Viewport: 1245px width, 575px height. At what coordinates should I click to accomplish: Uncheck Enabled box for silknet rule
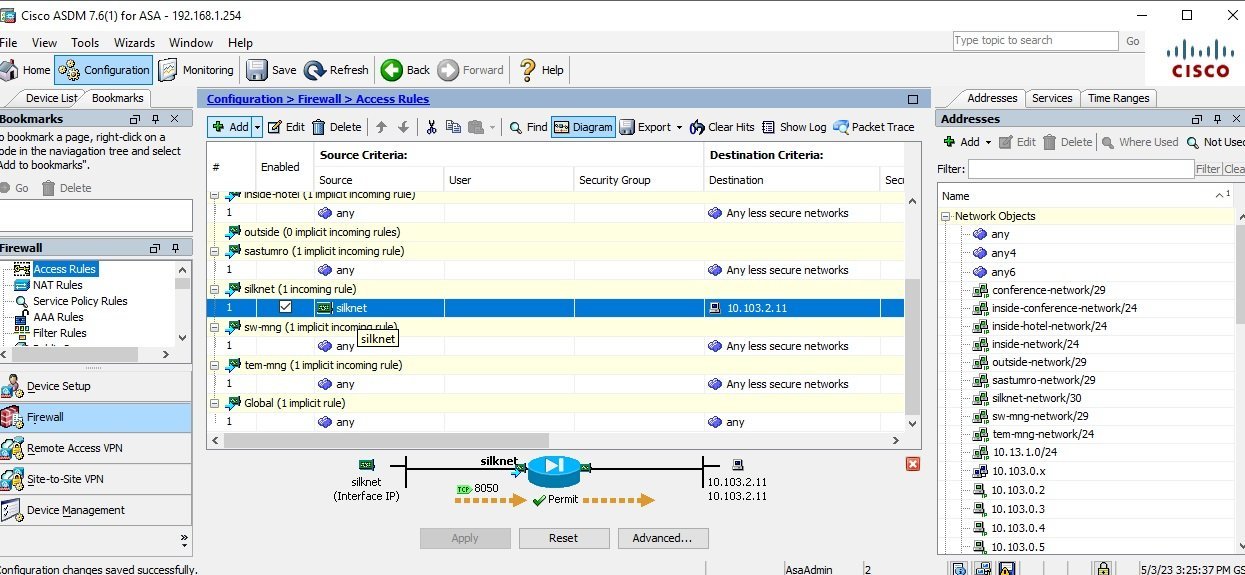285,307
